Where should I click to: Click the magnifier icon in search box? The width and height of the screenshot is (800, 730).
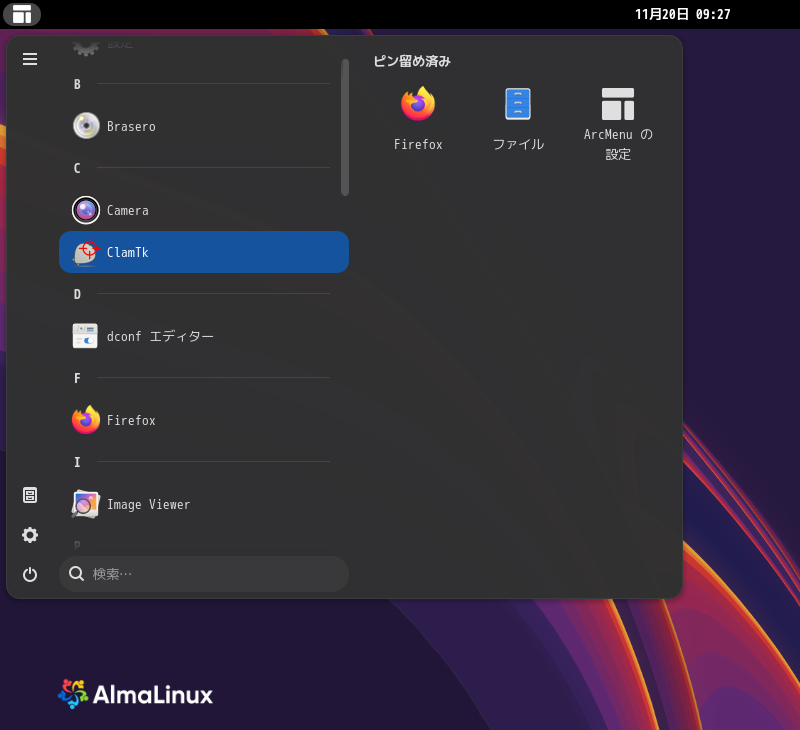pos(77,573)
